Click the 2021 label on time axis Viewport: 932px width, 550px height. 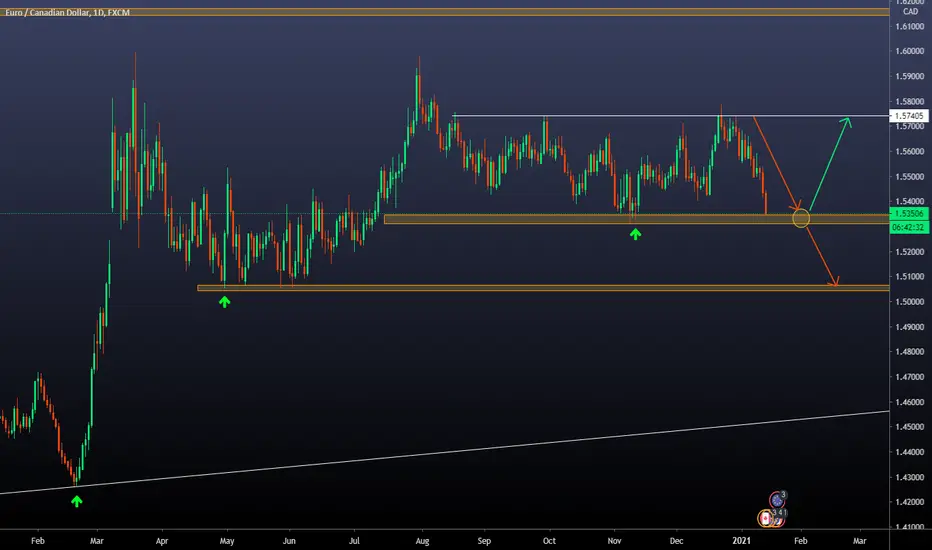pos(741,540)
